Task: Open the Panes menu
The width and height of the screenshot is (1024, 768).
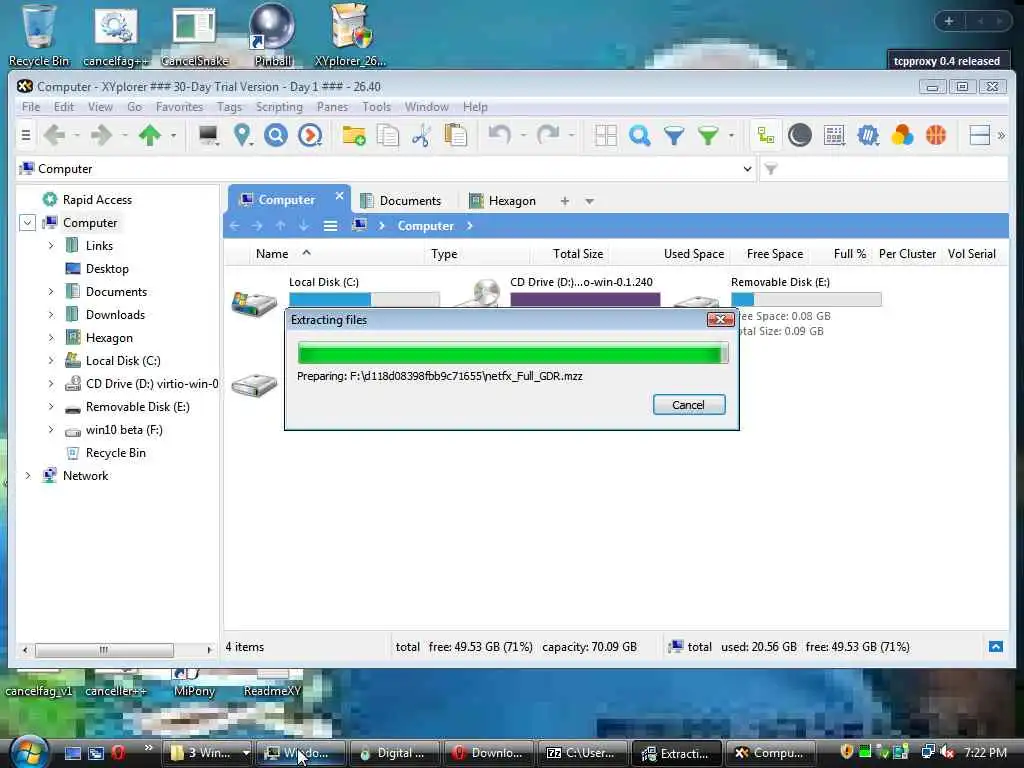Action: tap(332, 106)
